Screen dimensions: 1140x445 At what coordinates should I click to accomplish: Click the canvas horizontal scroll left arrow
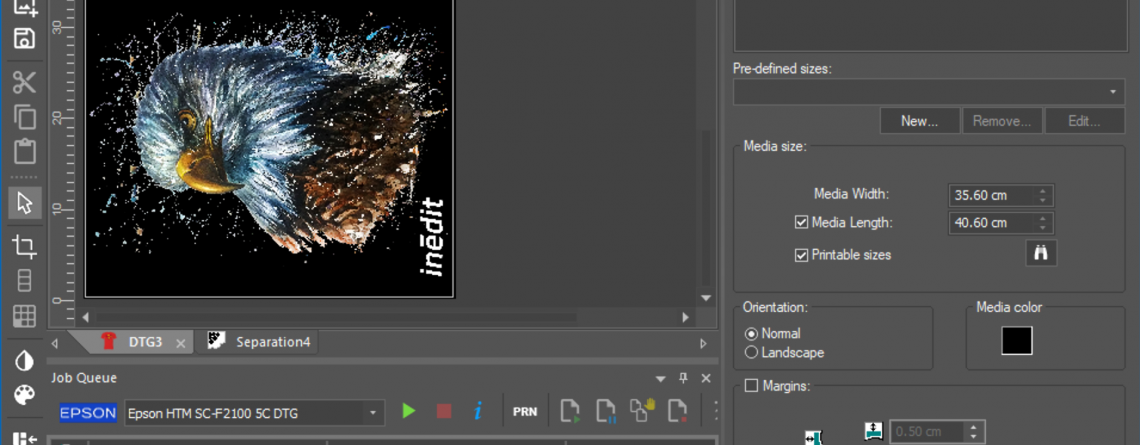coord(86,318)
